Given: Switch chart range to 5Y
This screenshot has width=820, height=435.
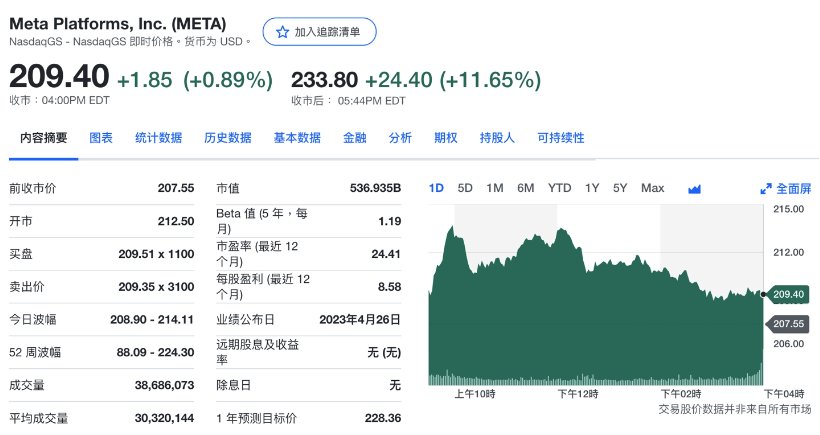Looking at the screenshot, I should coord(620,188).
